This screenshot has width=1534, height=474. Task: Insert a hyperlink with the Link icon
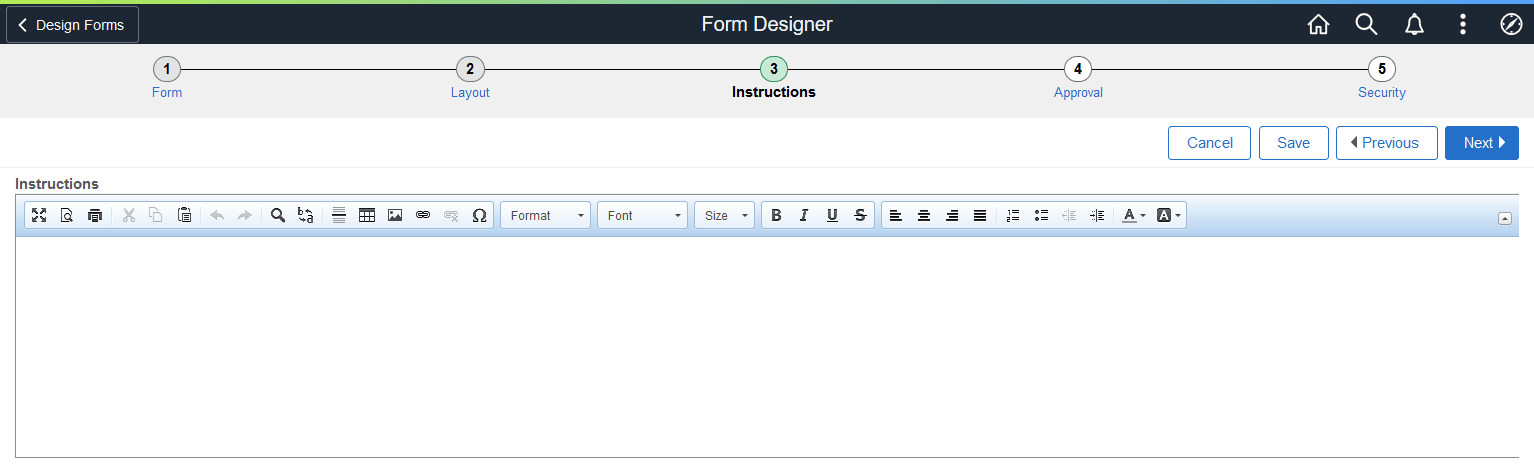423,215
